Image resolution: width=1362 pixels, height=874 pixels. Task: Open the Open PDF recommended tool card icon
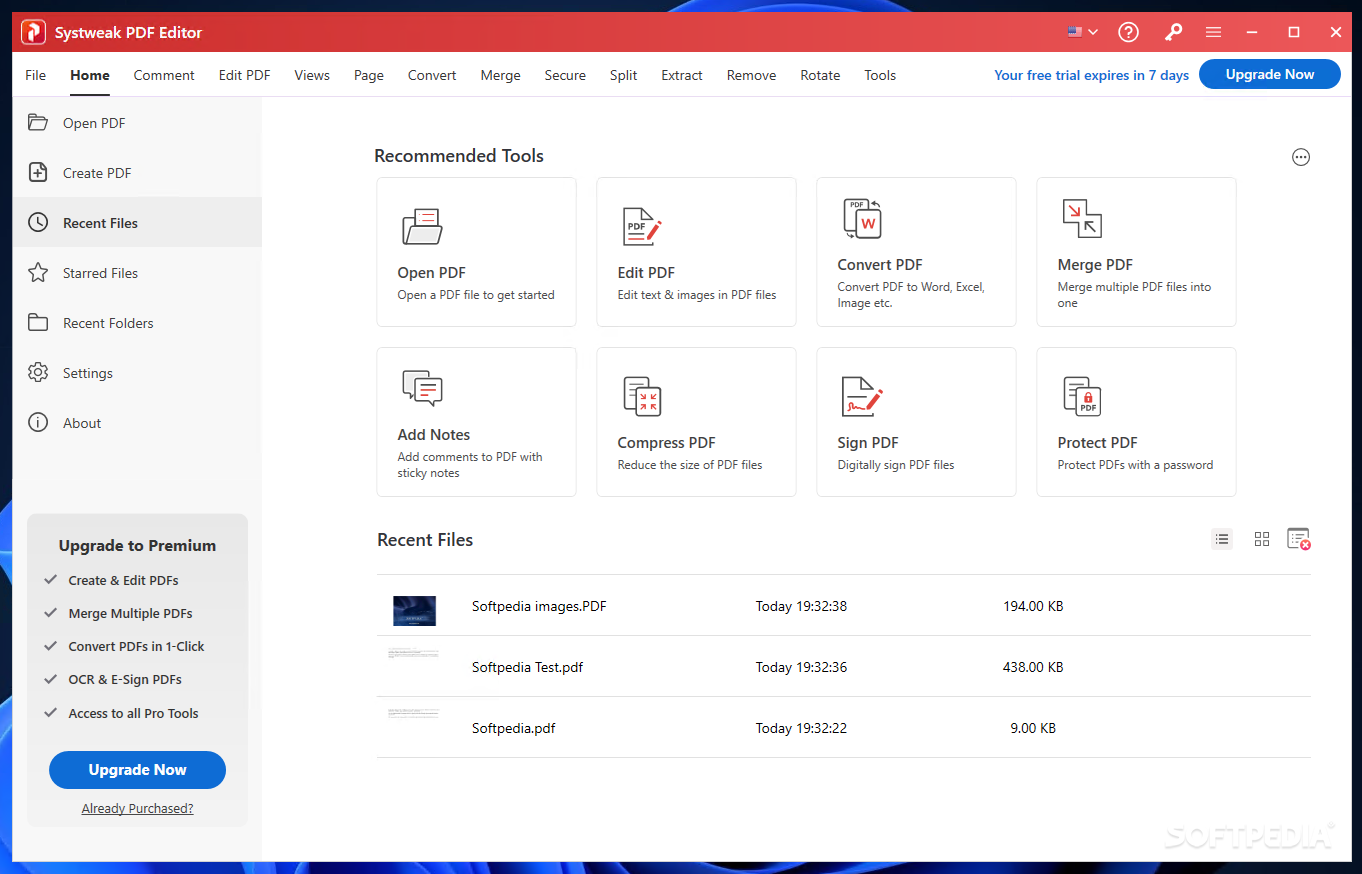pyautogui.click(x=422, y=226)
